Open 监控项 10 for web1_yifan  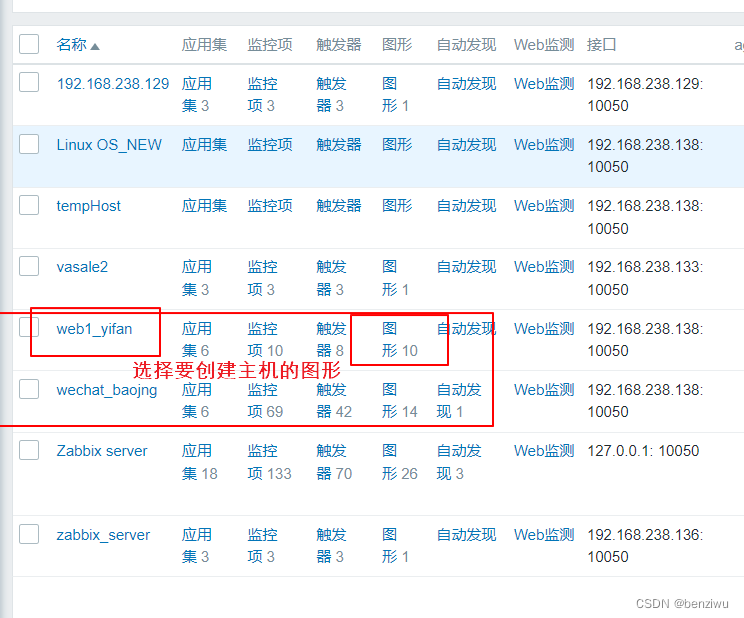point(265,339)
